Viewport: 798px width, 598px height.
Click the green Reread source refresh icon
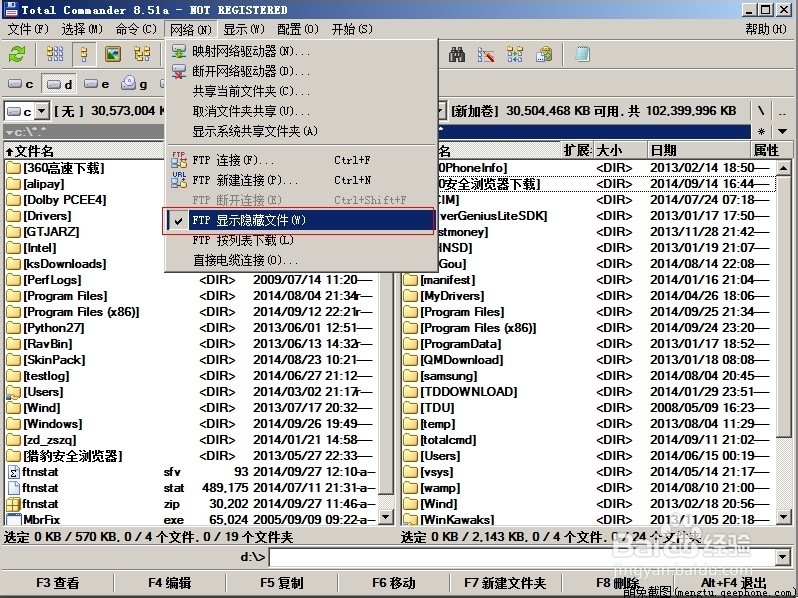point(17,54)
